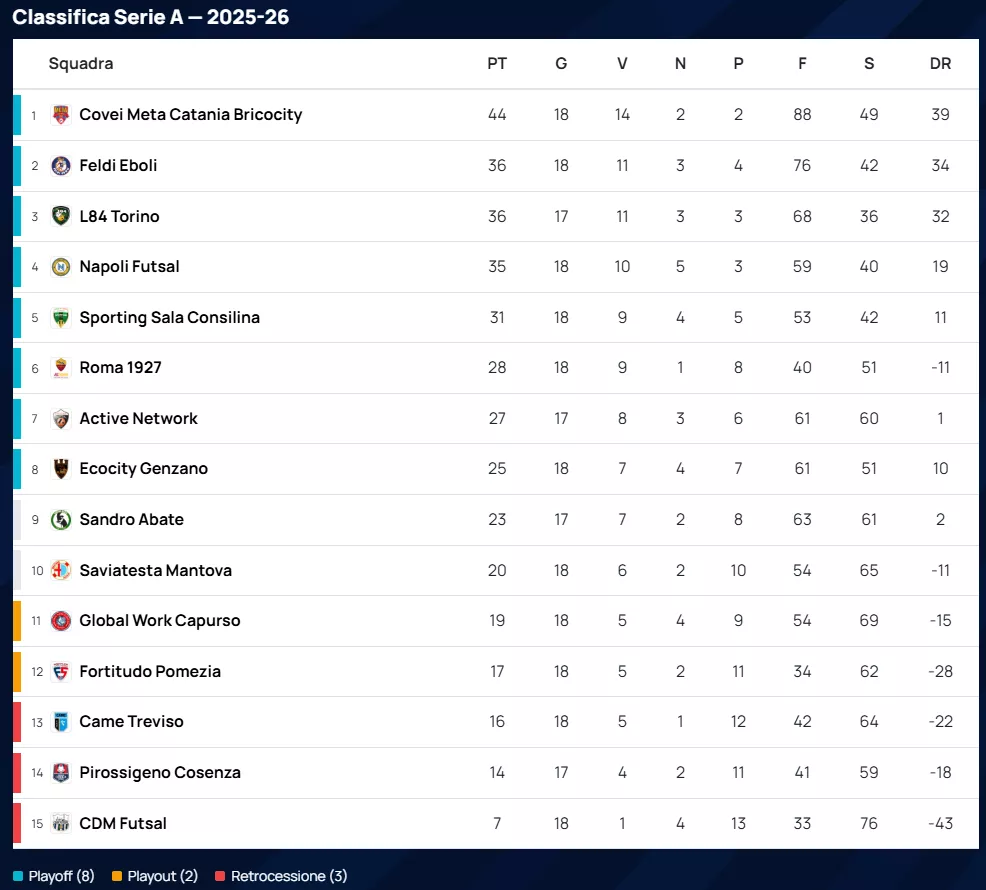The width and height of the screenshot is (986, 890).
Task: Open Global Work Capurso team link
Action: point(160,621)
